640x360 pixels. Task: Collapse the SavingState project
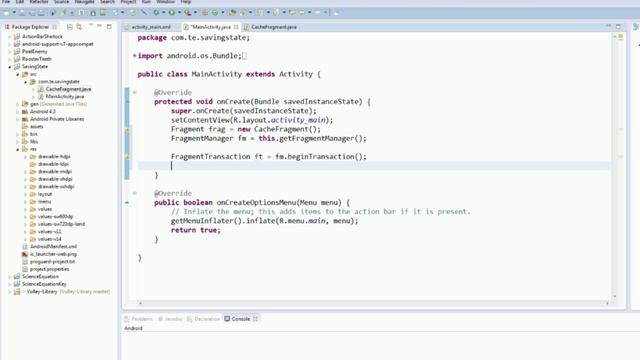(10, 67)
